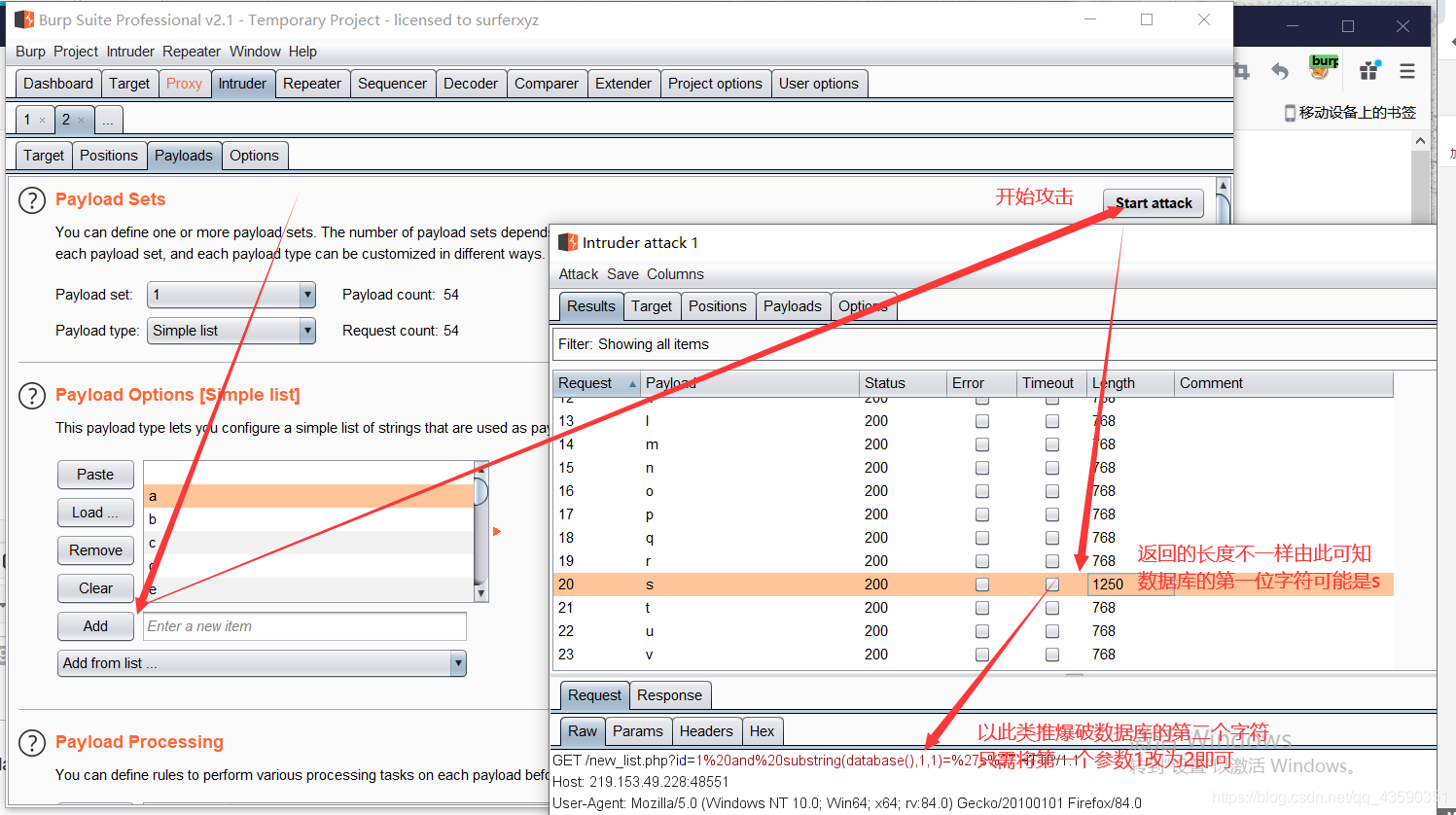The width and height of the screenshot is (1456, 815).
Task: Toggle Error checkbox for request 13
Action: [982, 421]
